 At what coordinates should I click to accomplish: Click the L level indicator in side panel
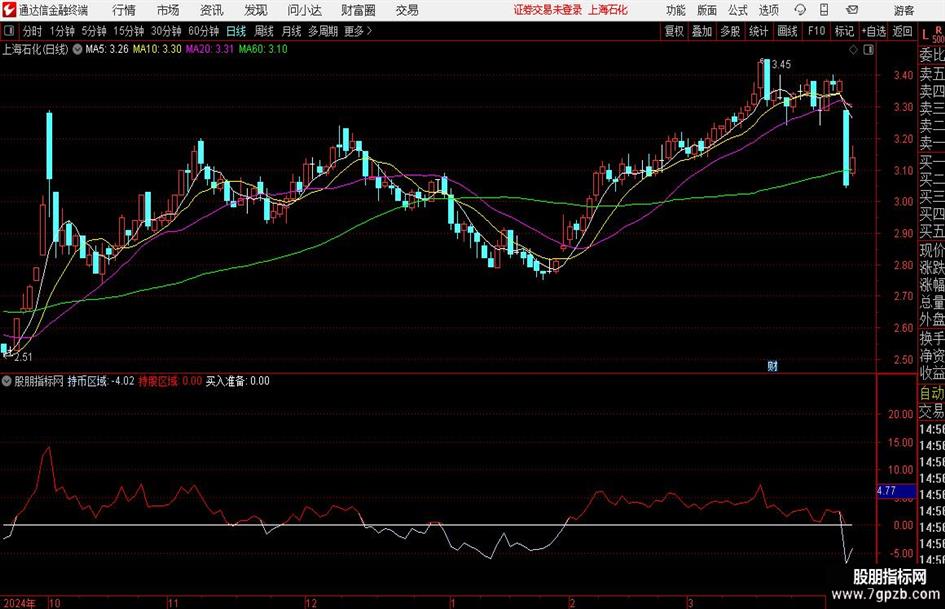925,36
